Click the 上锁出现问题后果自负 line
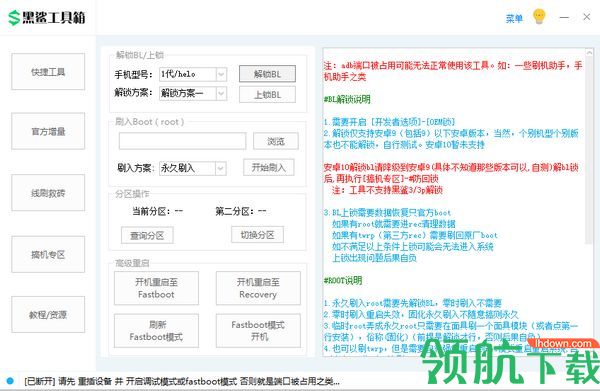 374,258
